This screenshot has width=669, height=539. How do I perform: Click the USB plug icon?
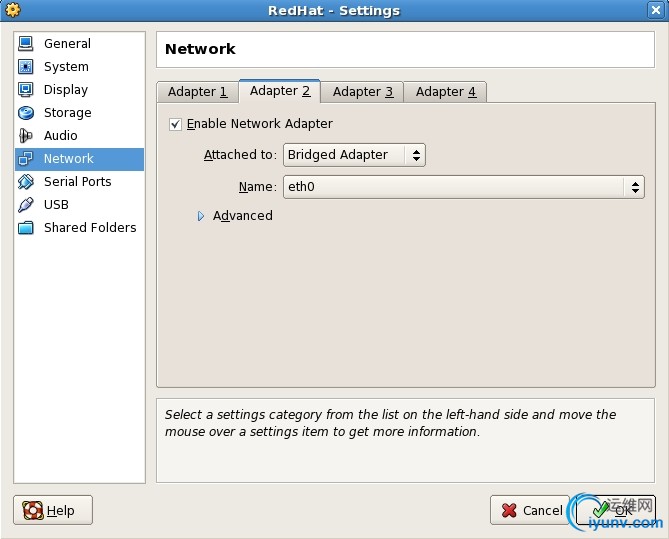[x=26, y=205]
